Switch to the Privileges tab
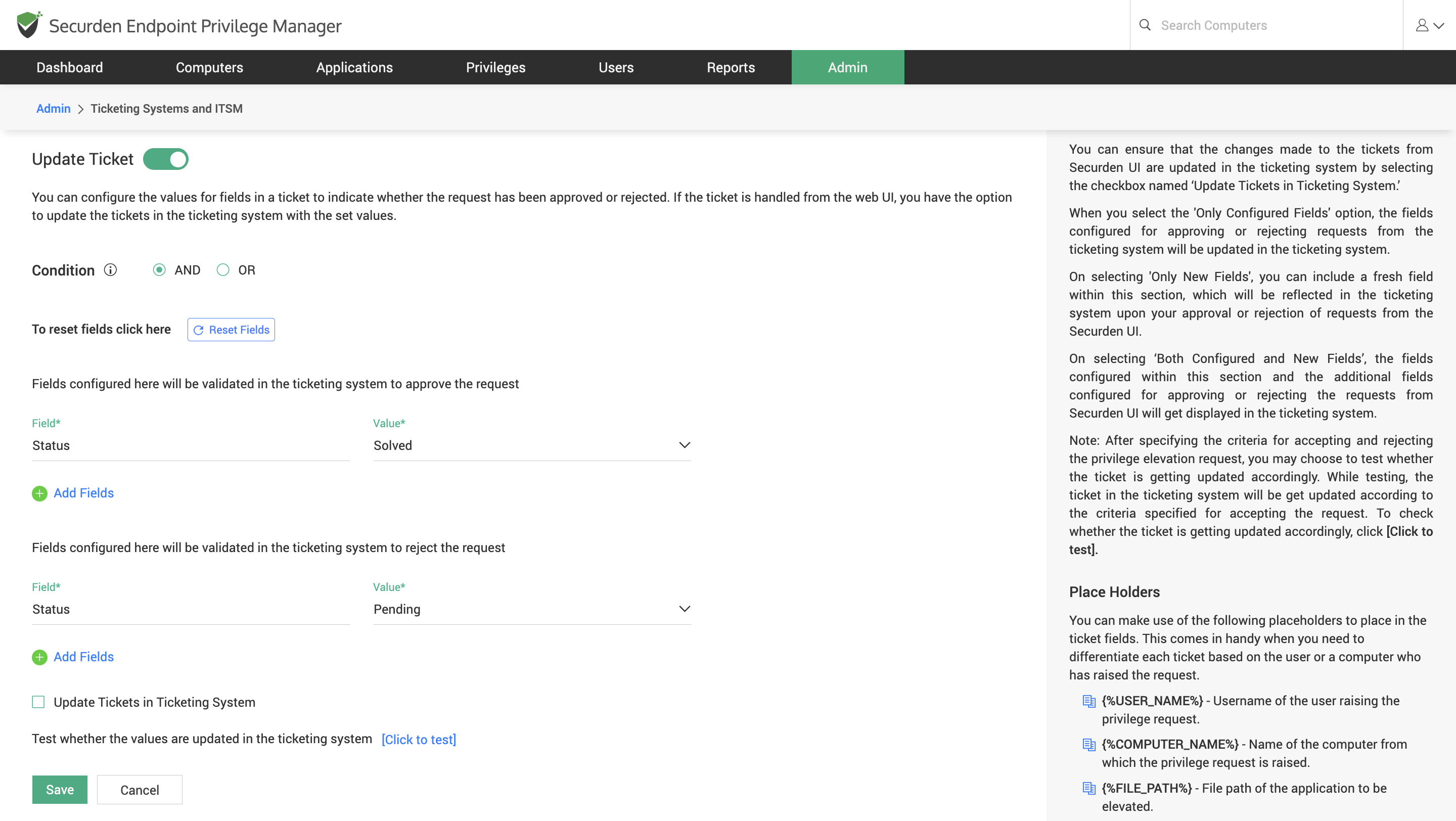 tap(495, 67)
